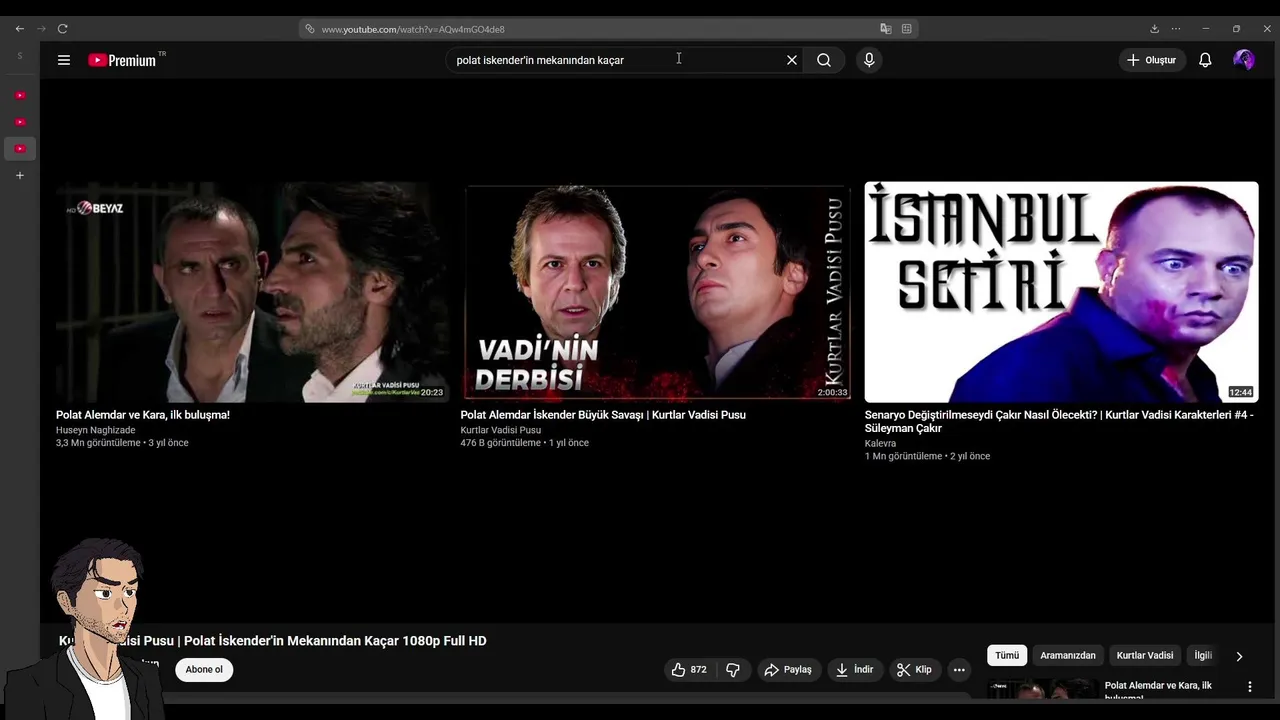Create a clip with the Klip button

click(914, 670)
